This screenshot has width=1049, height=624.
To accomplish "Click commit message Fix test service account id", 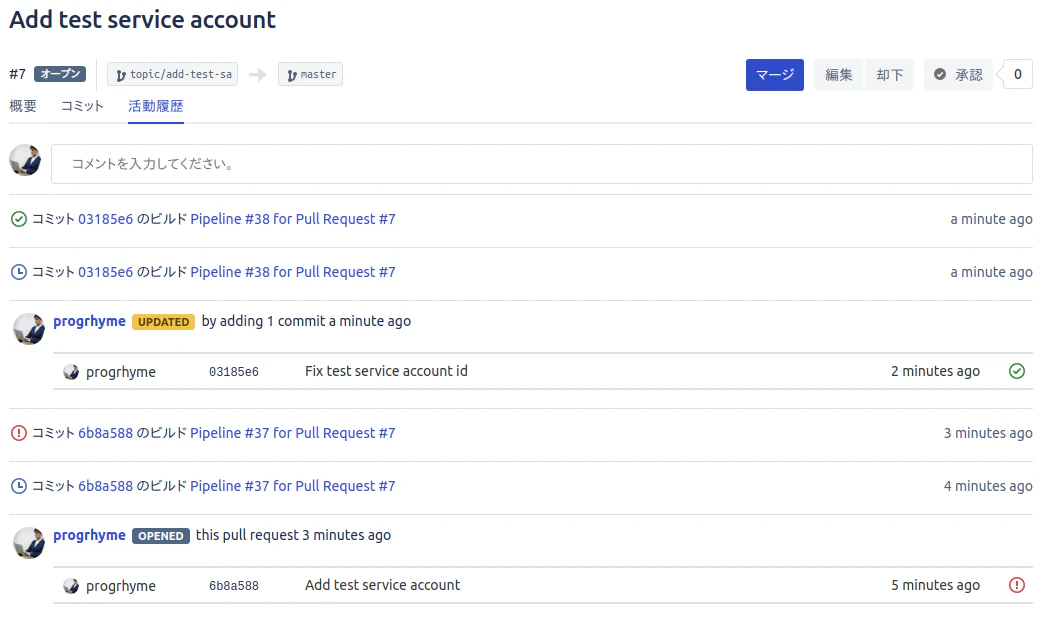I will (x=386, y=371).
